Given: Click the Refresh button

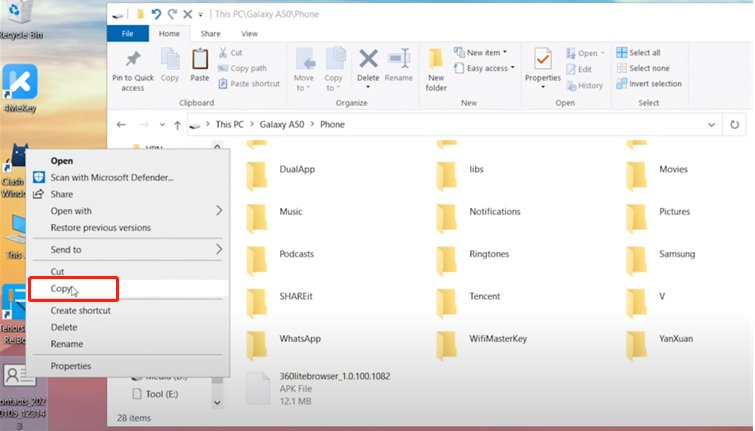Looking at the screenshot, I should [x=734, y=125].
